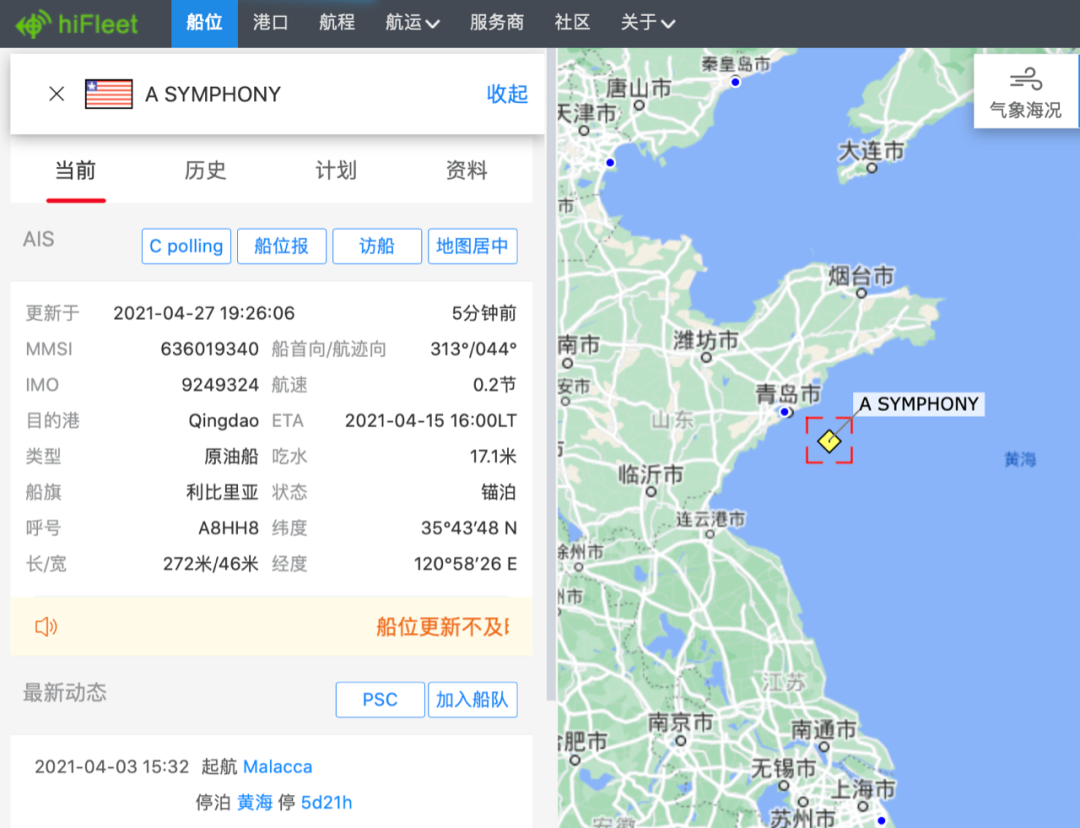Screen dimensions: 1080x828
Task: Select the A SYMPHONY ship marker on map
Action: pos(829,441)
